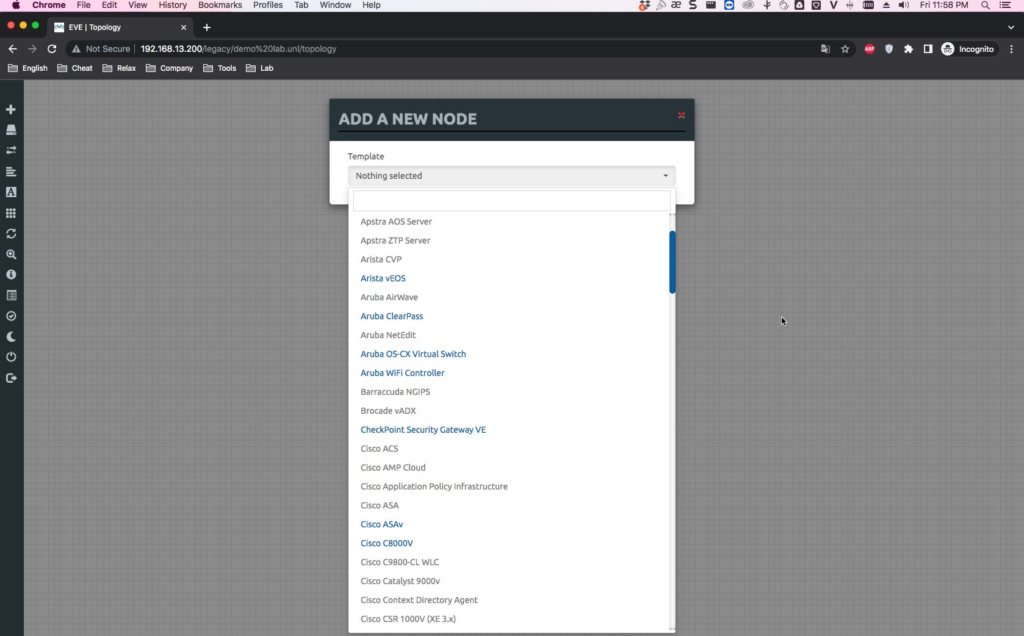Open the shield extension icon
Image resolution: width=1024 pixels, height=636 pixels.
click(889, 49)
